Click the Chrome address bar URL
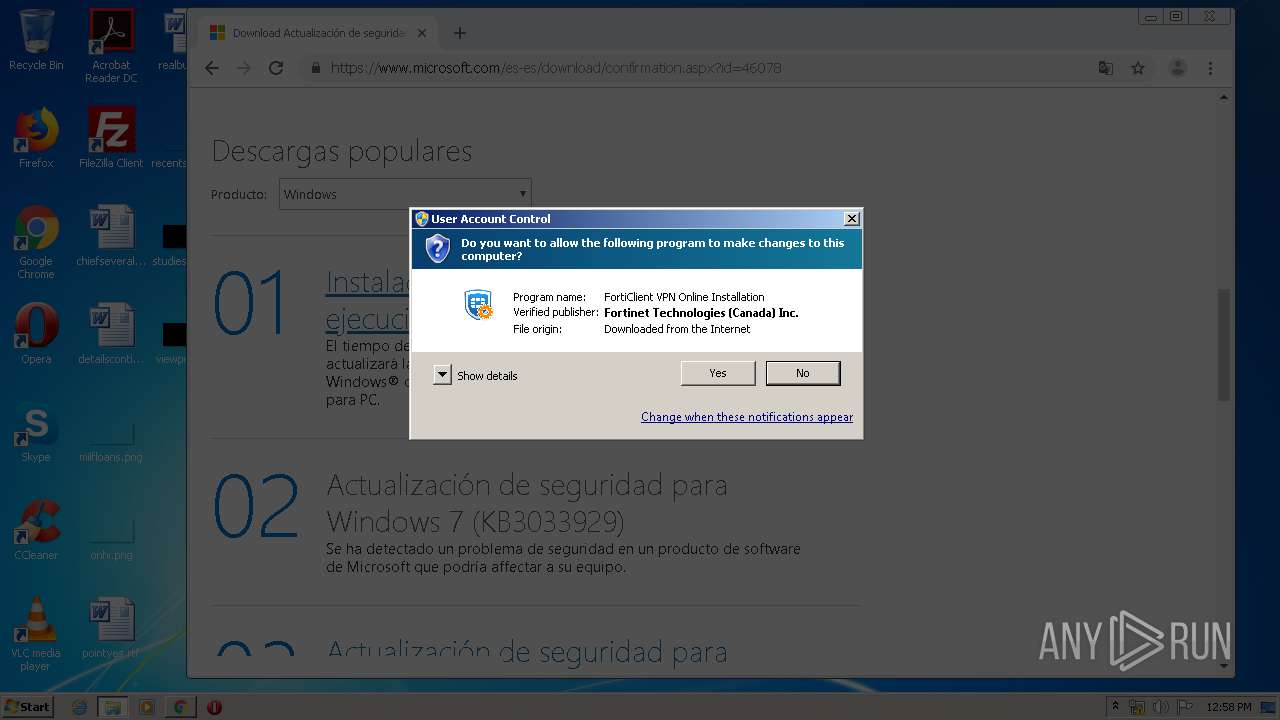This screenshot has width=1280, height=720. (555, 68)
